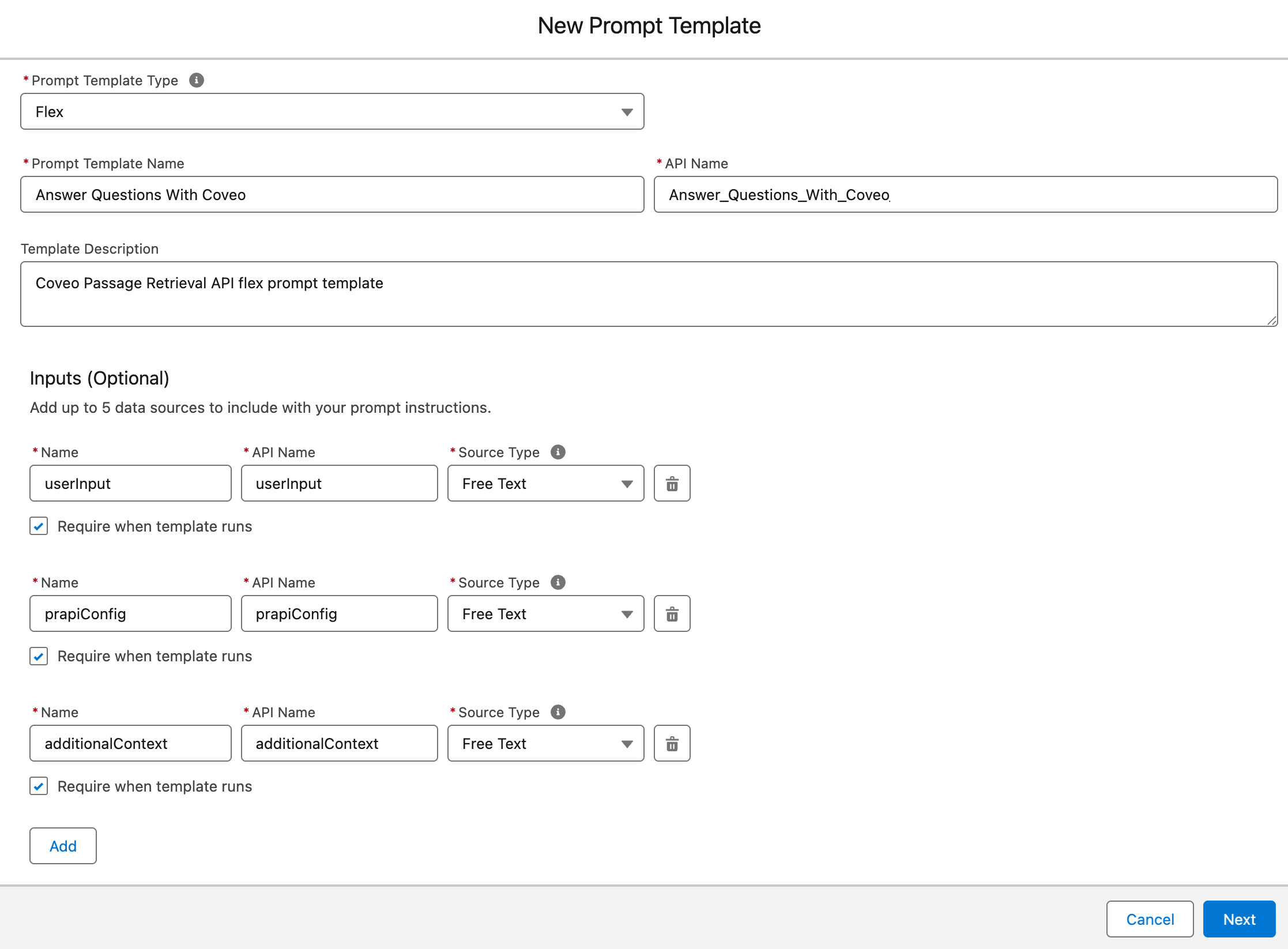Viewport: 1288px width, 949px height.
Task: Click the Template Description text area
Action: (649, 294)
